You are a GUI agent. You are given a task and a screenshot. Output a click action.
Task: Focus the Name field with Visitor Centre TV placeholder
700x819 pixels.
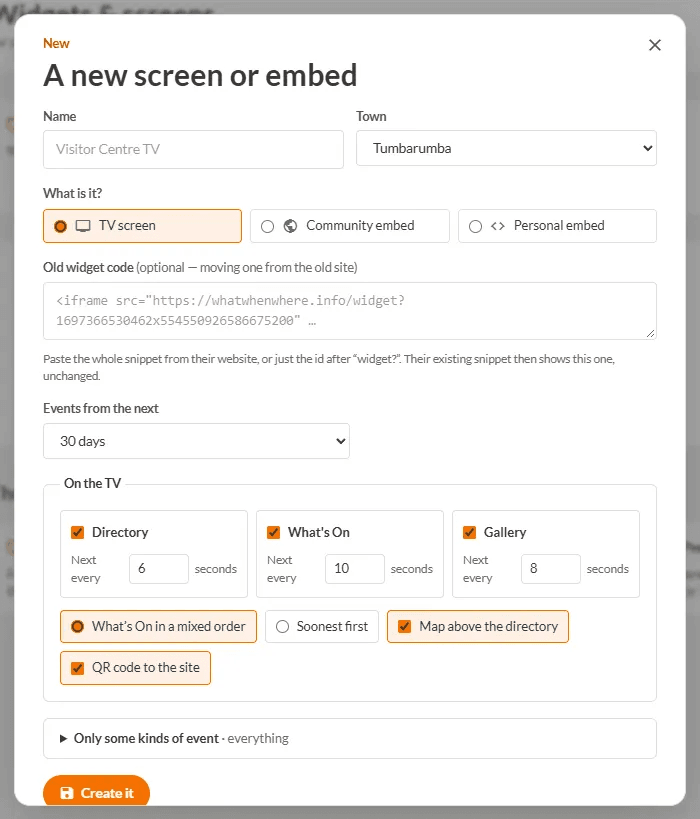pos(193,149)
